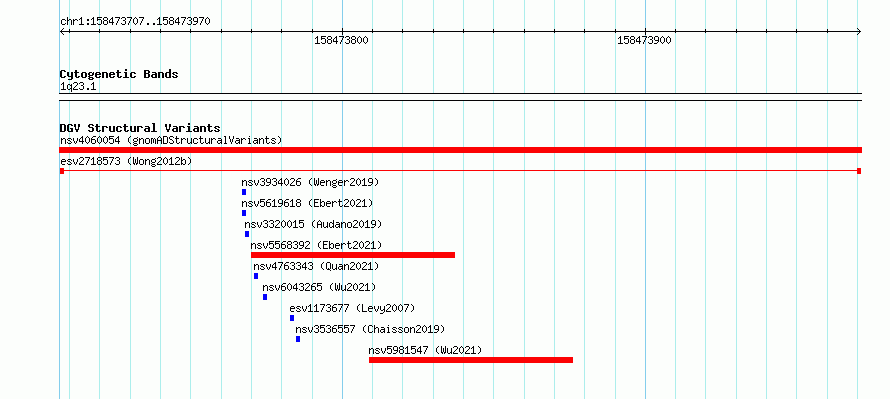
Task: Click ruler position label 158473800
Action: tap(341, 40)
